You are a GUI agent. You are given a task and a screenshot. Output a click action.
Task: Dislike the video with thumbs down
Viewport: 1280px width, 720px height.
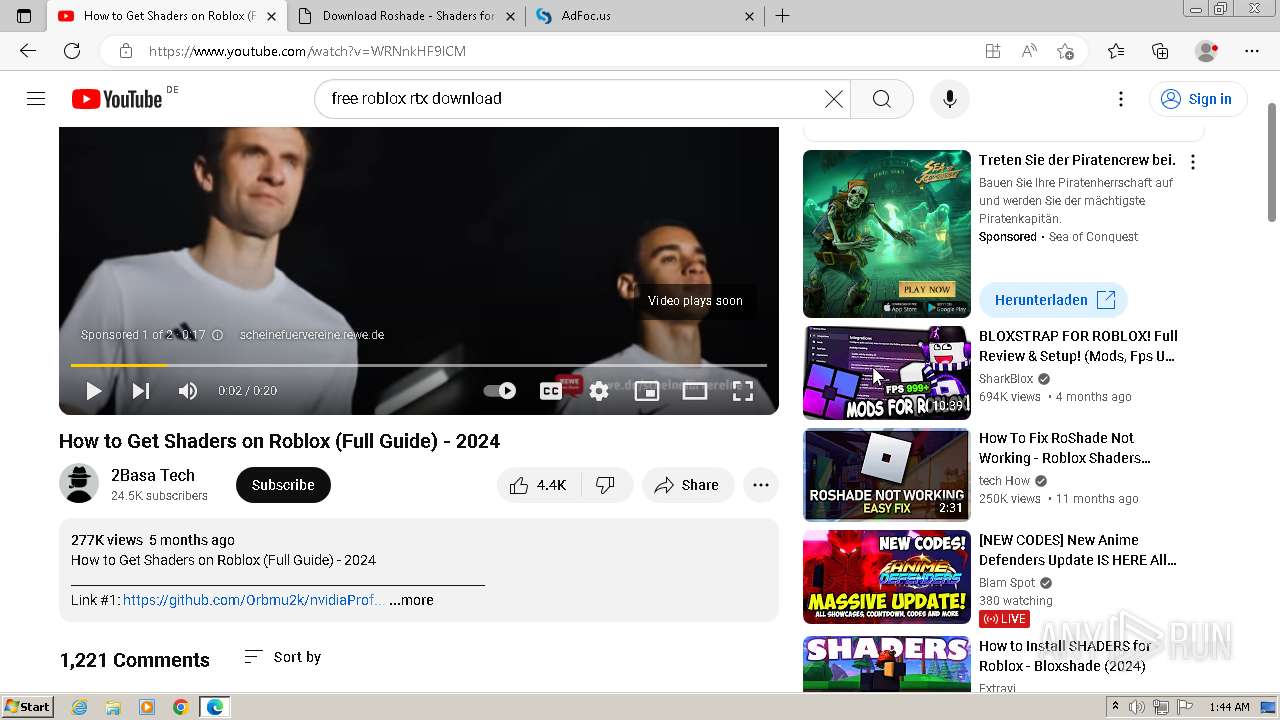[605, 485]
